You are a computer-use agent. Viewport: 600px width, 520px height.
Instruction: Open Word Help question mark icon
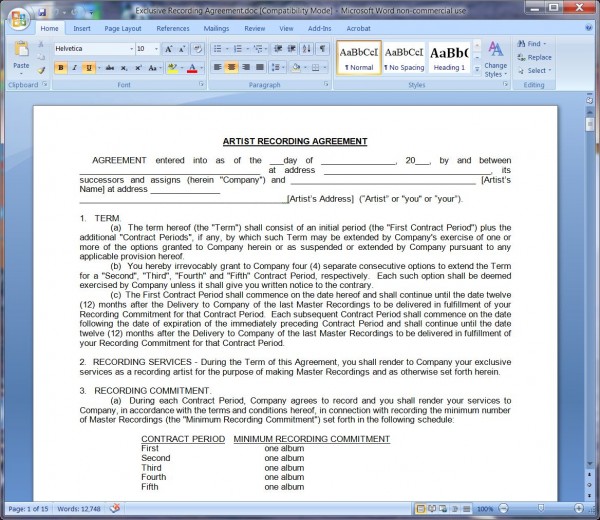pyautogui.click(x=589, y=28)
